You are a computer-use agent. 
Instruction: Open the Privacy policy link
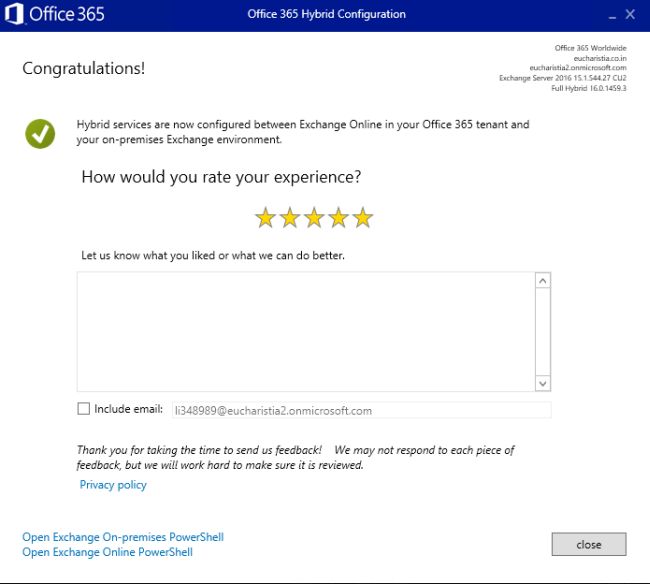point(113,485)
